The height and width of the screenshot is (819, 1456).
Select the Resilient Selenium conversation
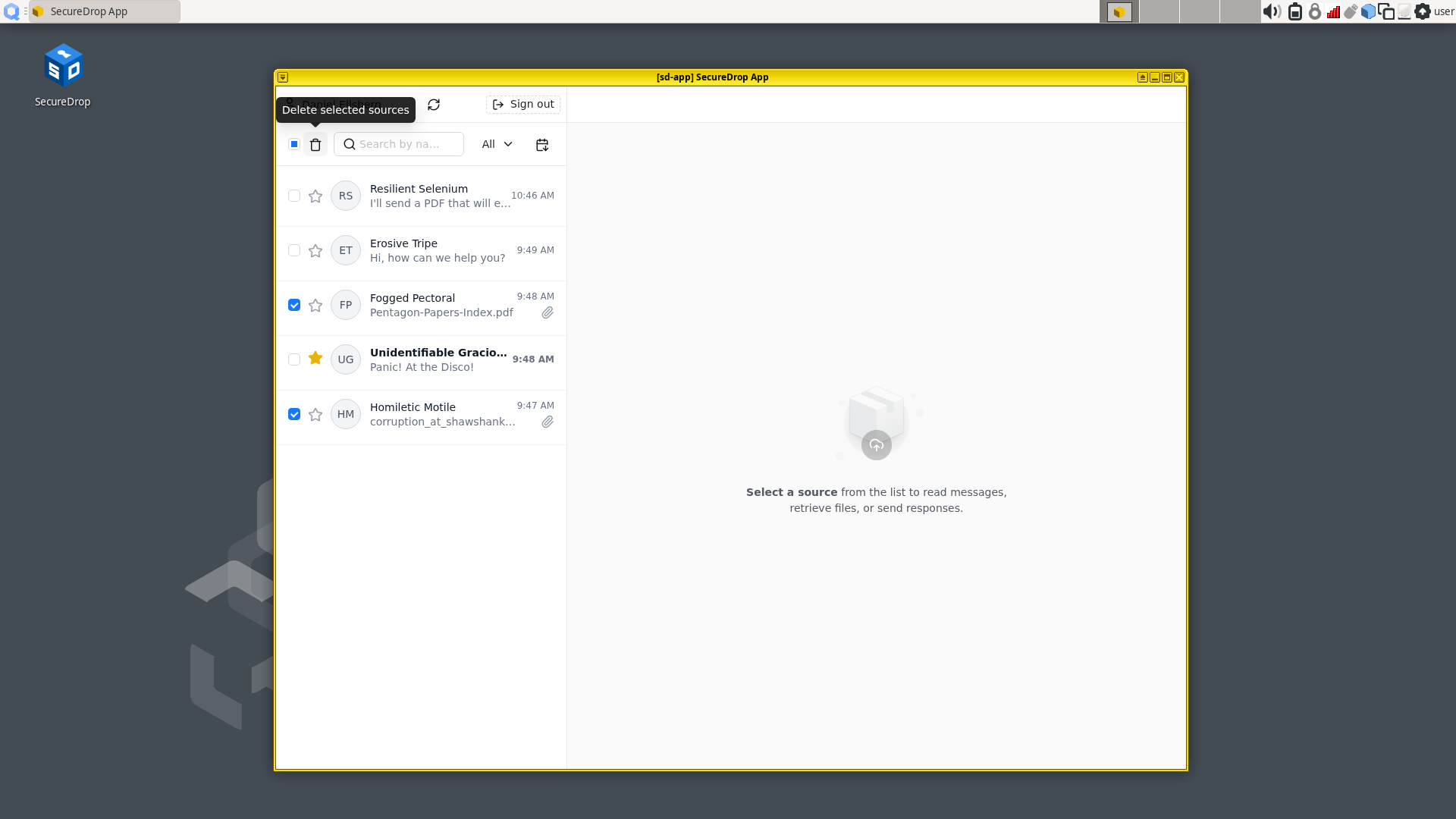[x=440, y=196]
